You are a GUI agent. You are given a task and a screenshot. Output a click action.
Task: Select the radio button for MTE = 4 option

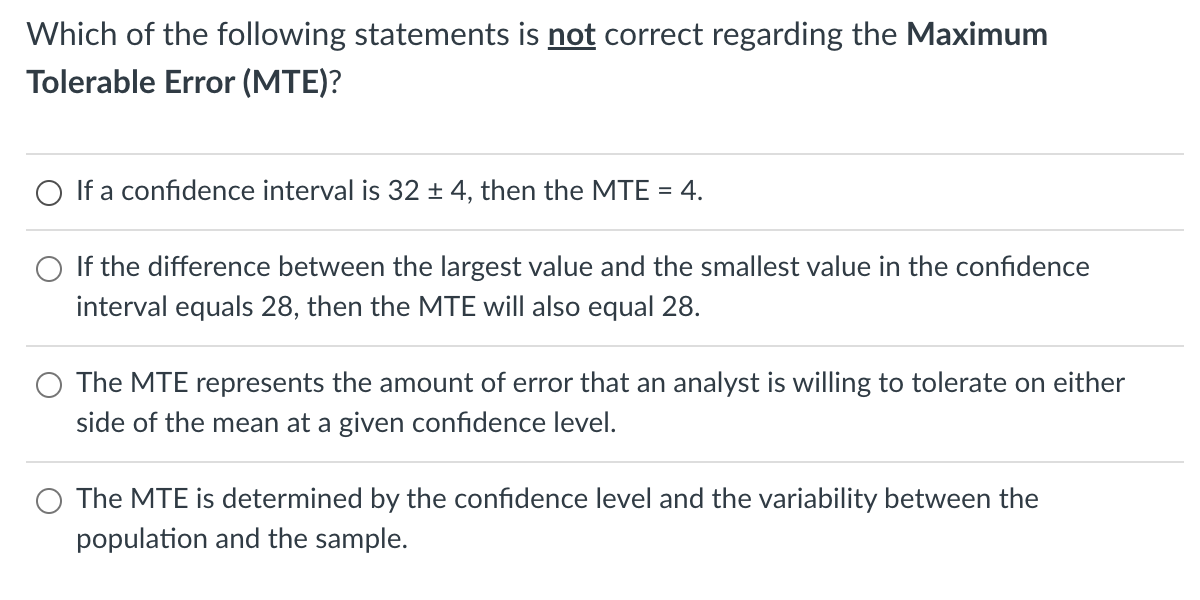(47, 192)
